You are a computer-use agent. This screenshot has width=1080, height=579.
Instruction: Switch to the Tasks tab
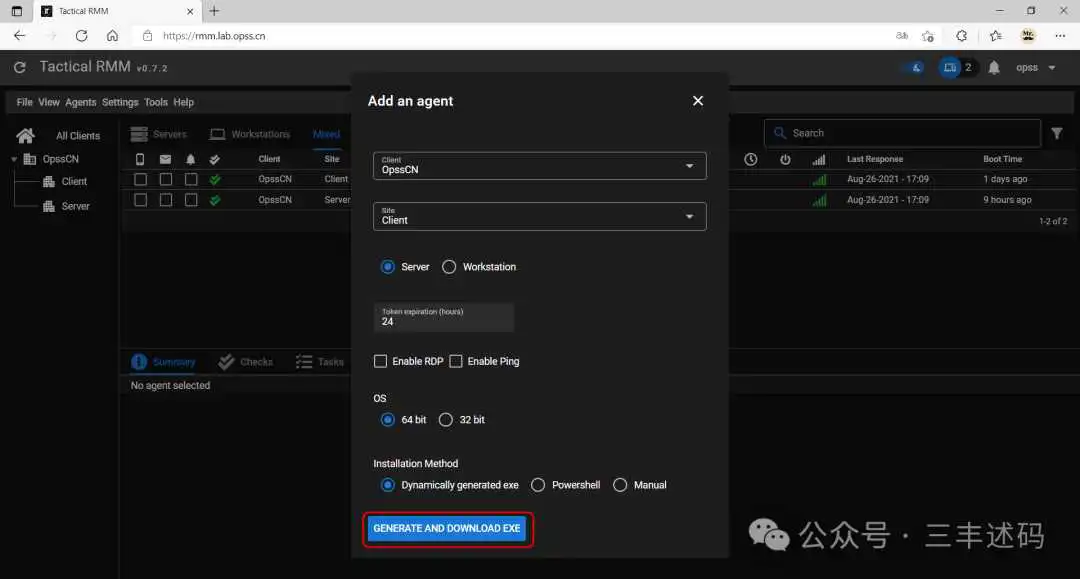320,361
